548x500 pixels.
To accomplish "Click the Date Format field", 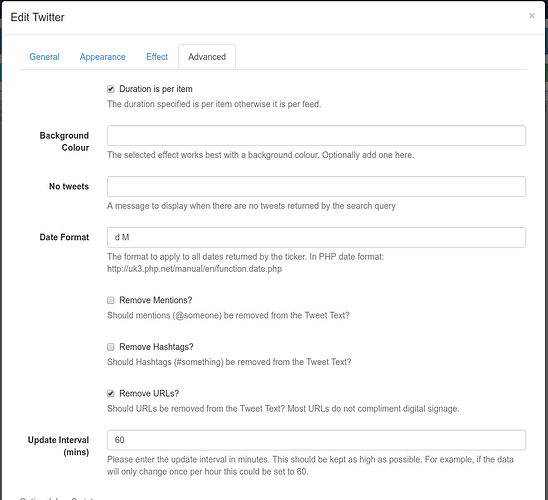I will pos(316,238).
